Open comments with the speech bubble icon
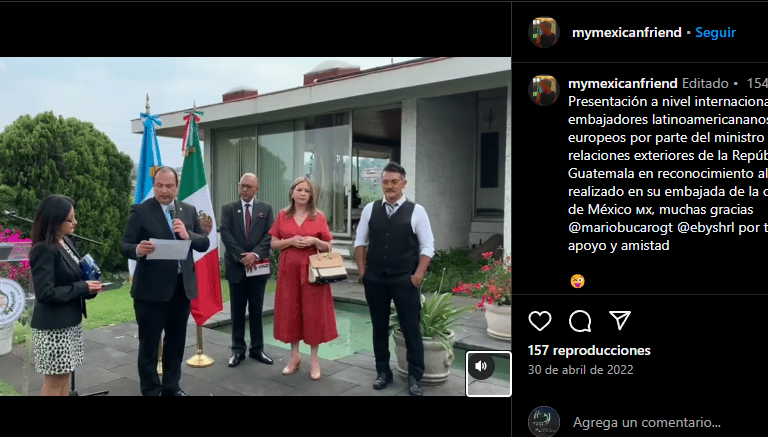768x437 pixels. point(580,321)
